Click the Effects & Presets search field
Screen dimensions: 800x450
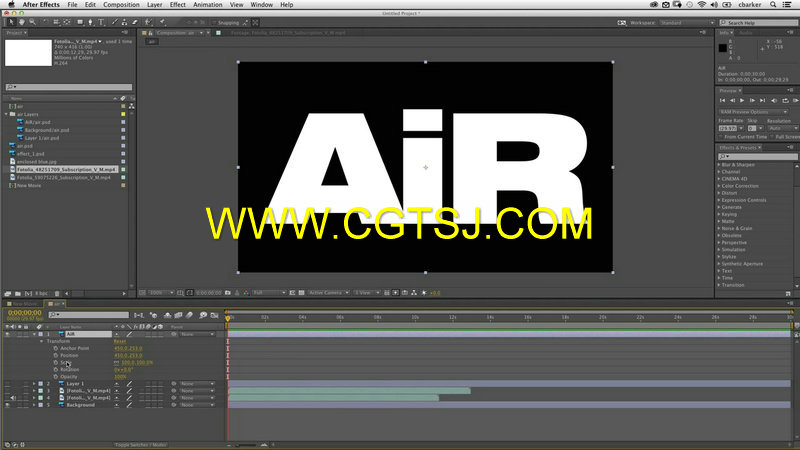(757, 157)
